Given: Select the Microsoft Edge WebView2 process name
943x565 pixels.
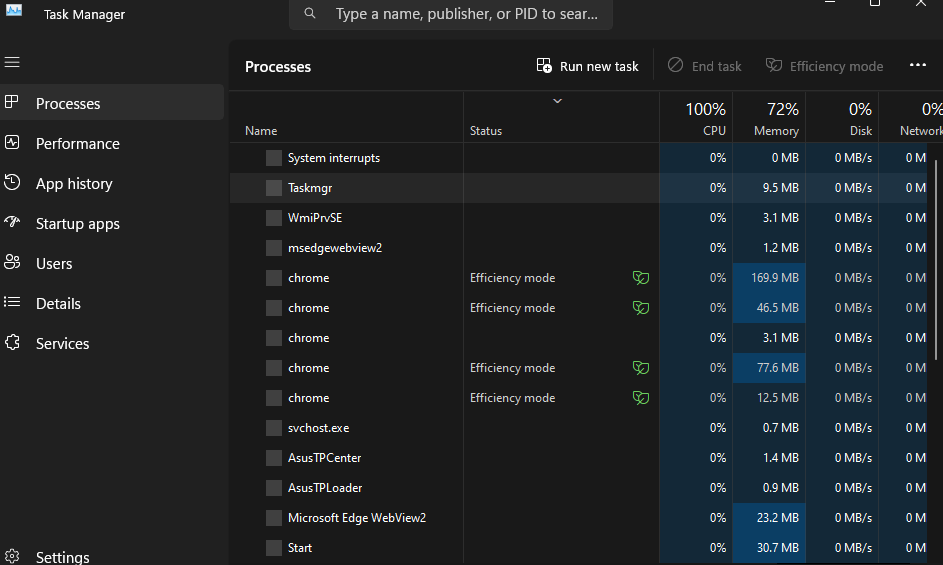Looking at the screenshot, I should (357, 518).
